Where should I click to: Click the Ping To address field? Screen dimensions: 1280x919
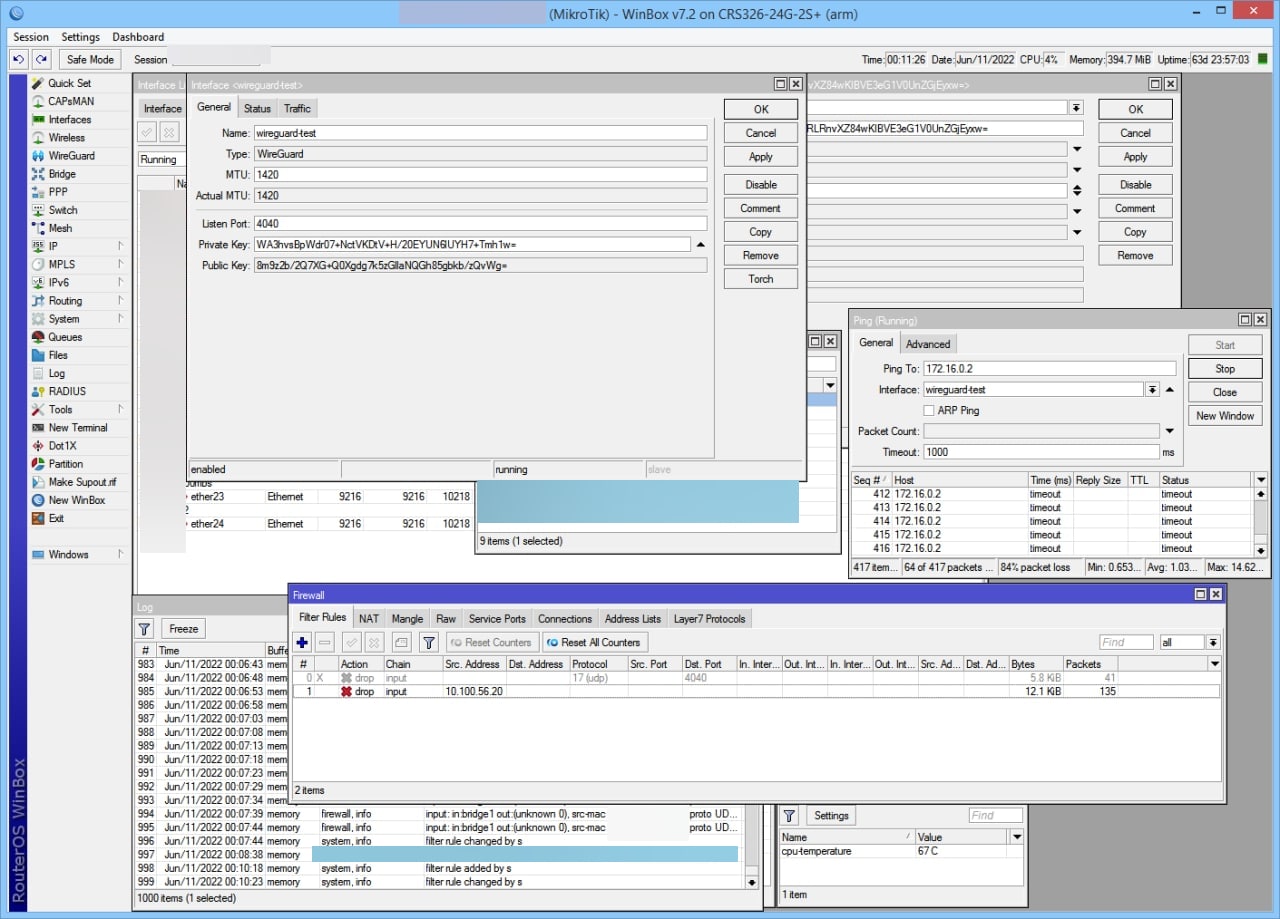click(x=1049, y=369)
